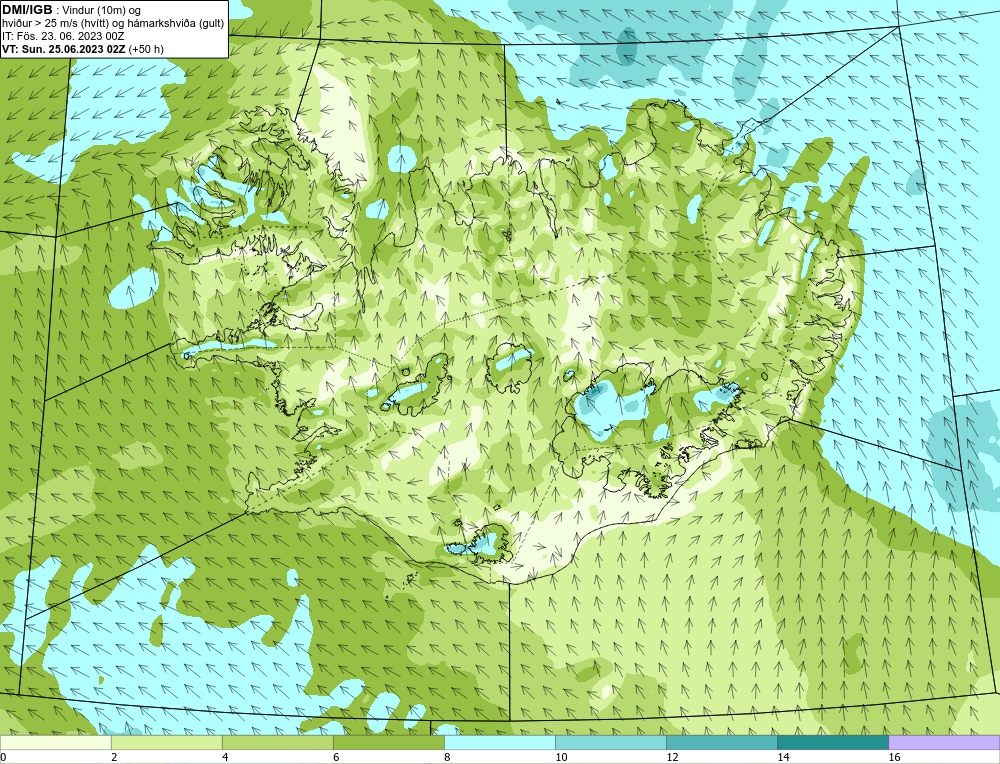Click the legend label '12'
Image resolution: width=1000 pixels, height=764 pixels.
click(x=672, y=757)
